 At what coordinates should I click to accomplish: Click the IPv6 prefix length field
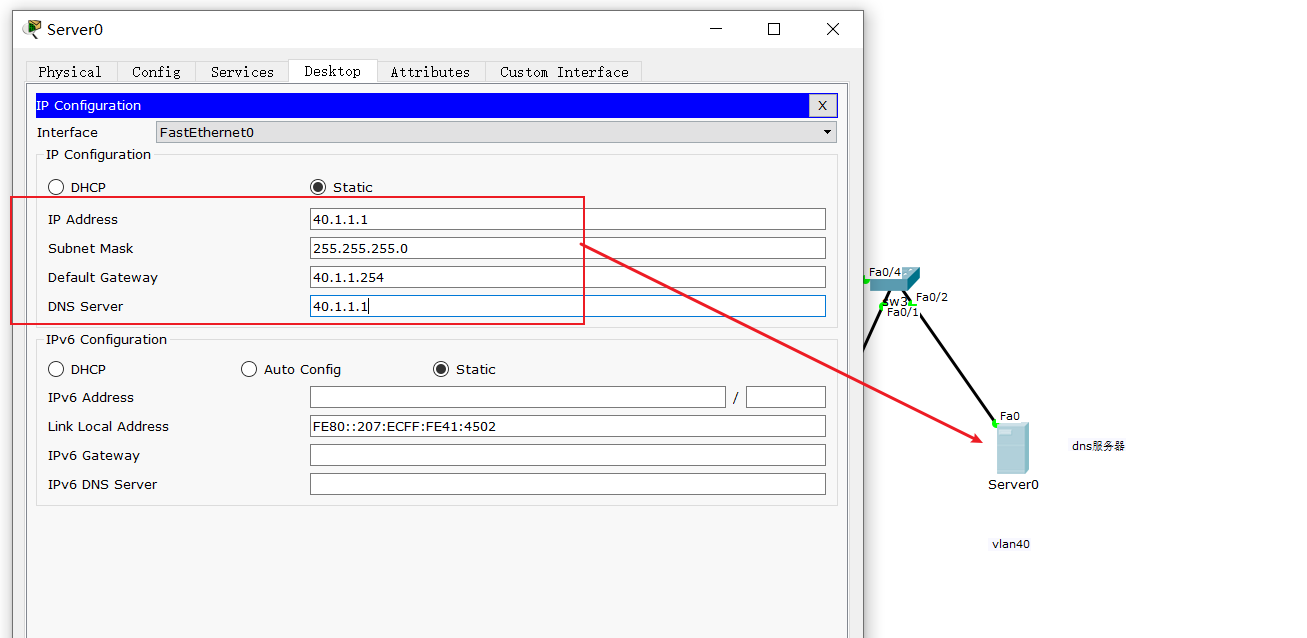click(x=785, y=397)
